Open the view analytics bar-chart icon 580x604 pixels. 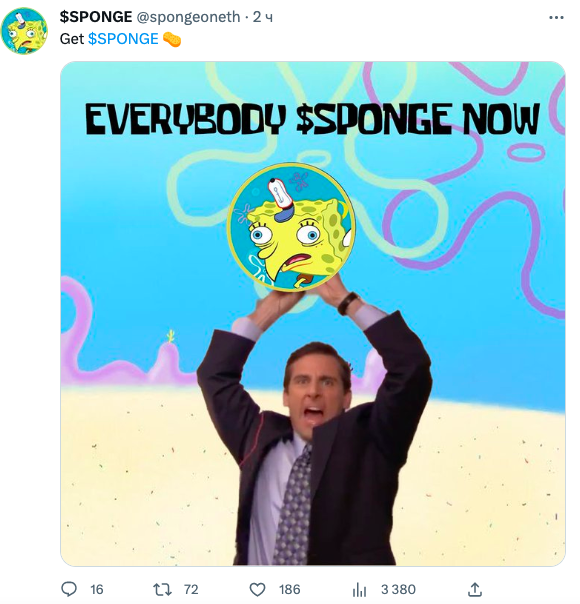pyautogui.click(x=359, y=589)
